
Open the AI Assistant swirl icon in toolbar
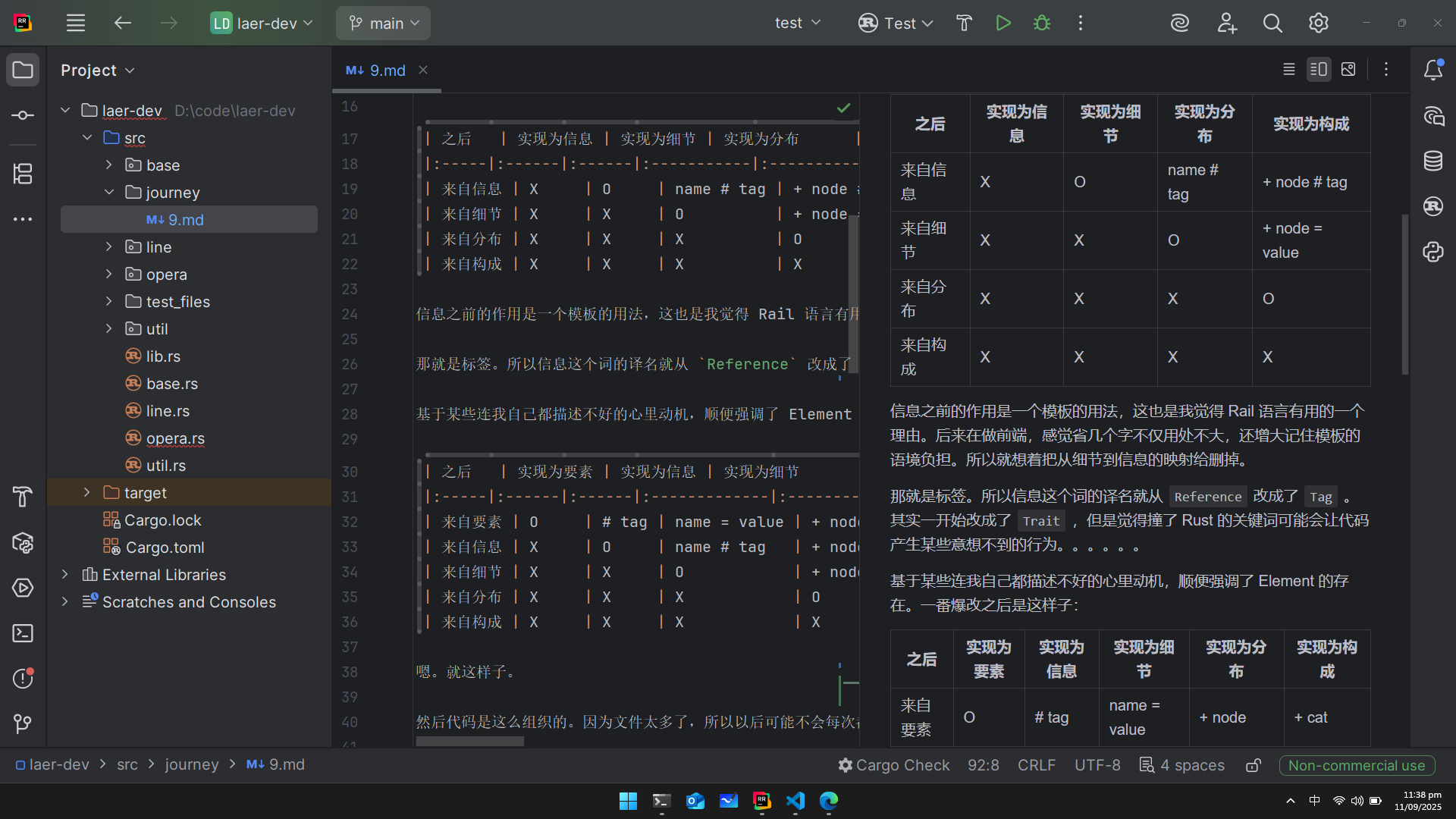click(1180, 24)
